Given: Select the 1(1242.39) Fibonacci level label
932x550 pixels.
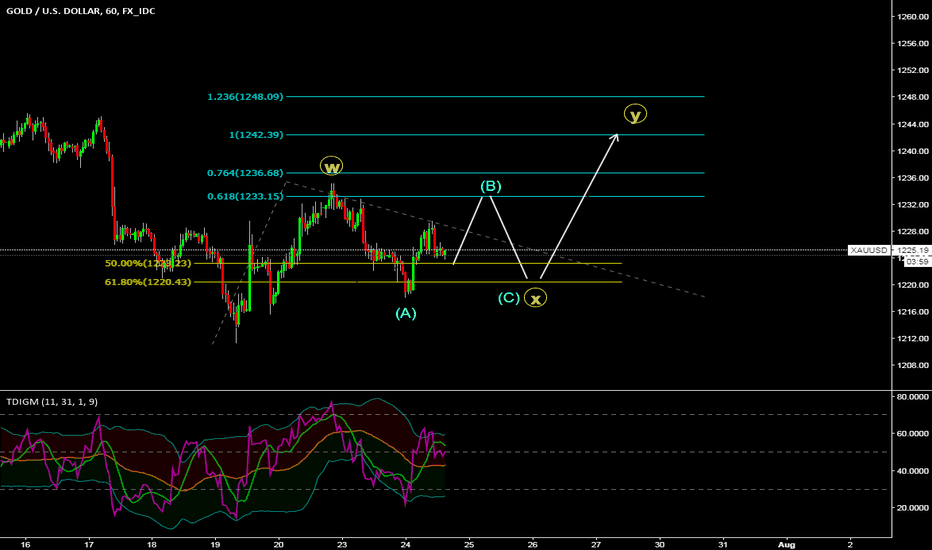Looking at the screenshot, I should pos(256,135).
